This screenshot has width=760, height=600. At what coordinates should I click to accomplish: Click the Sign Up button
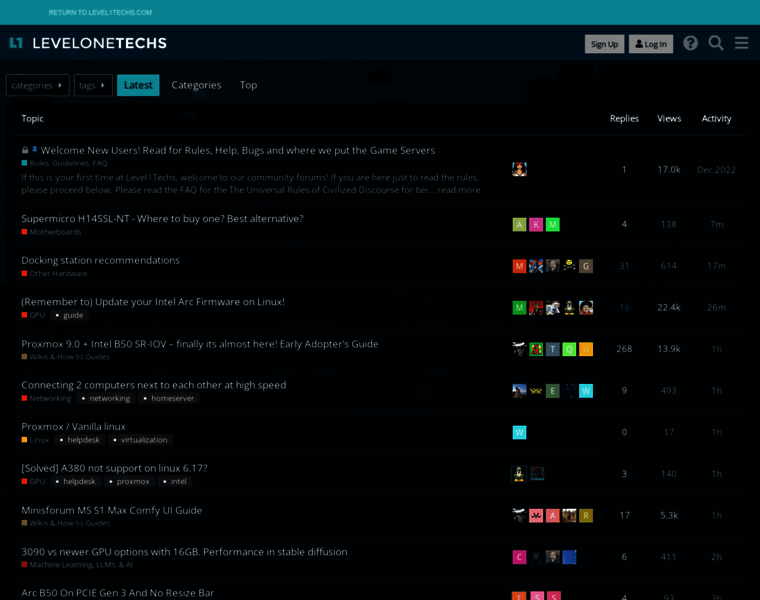(604, 44)
